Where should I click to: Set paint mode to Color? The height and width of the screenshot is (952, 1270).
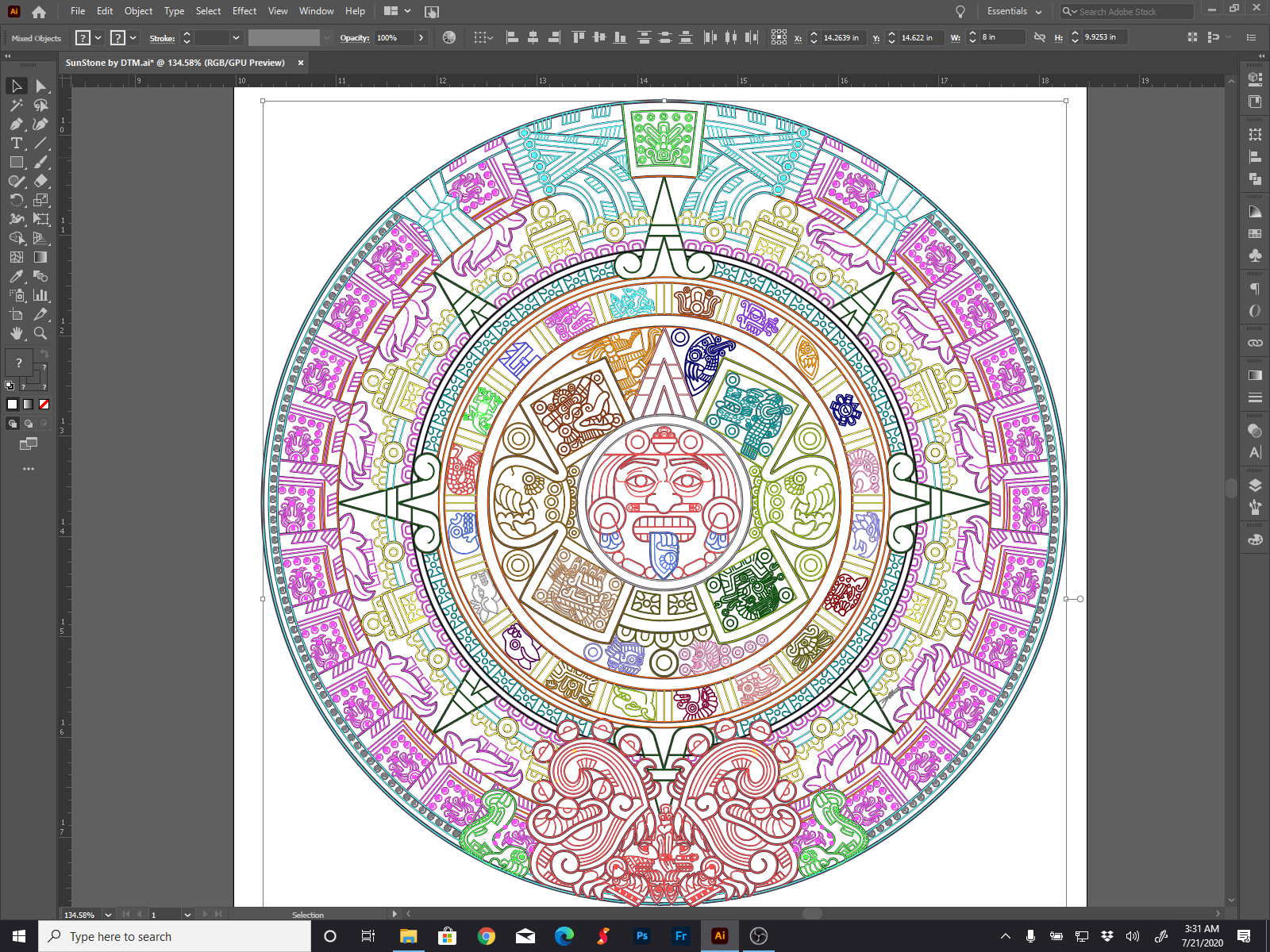[12, 405]
